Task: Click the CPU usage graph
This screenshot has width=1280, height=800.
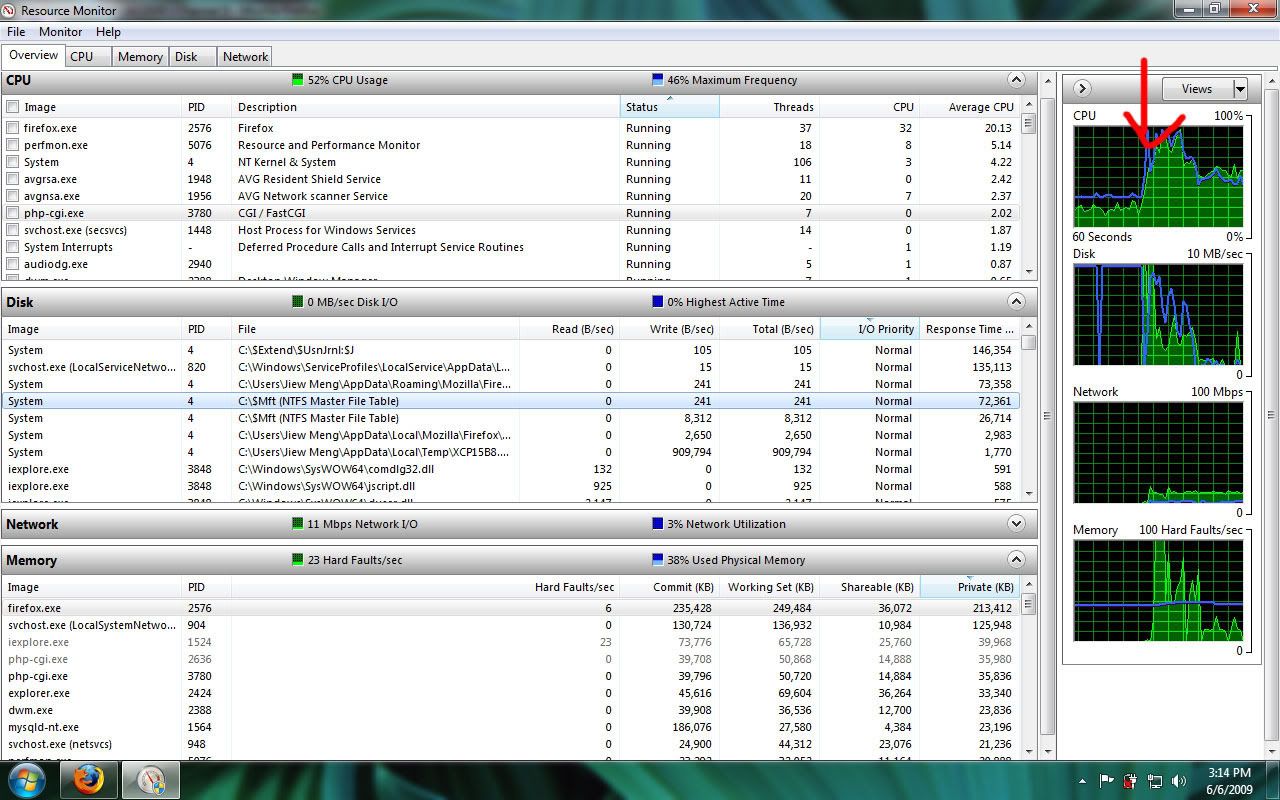Action: [x=1158, y=176]
